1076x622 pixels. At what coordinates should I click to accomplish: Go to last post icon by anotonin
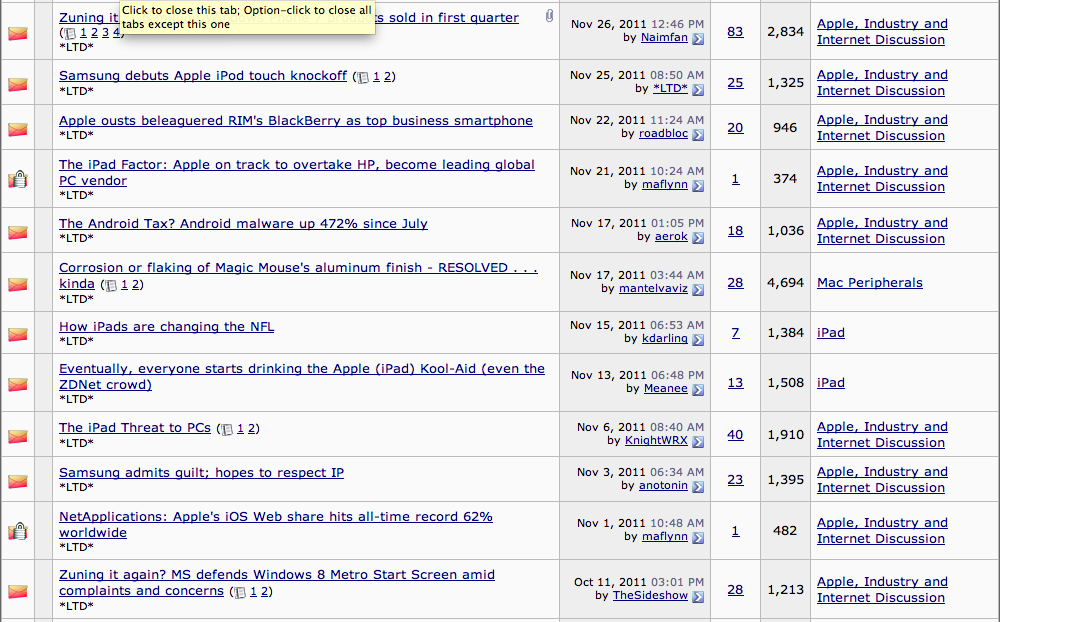pos(698,487)
